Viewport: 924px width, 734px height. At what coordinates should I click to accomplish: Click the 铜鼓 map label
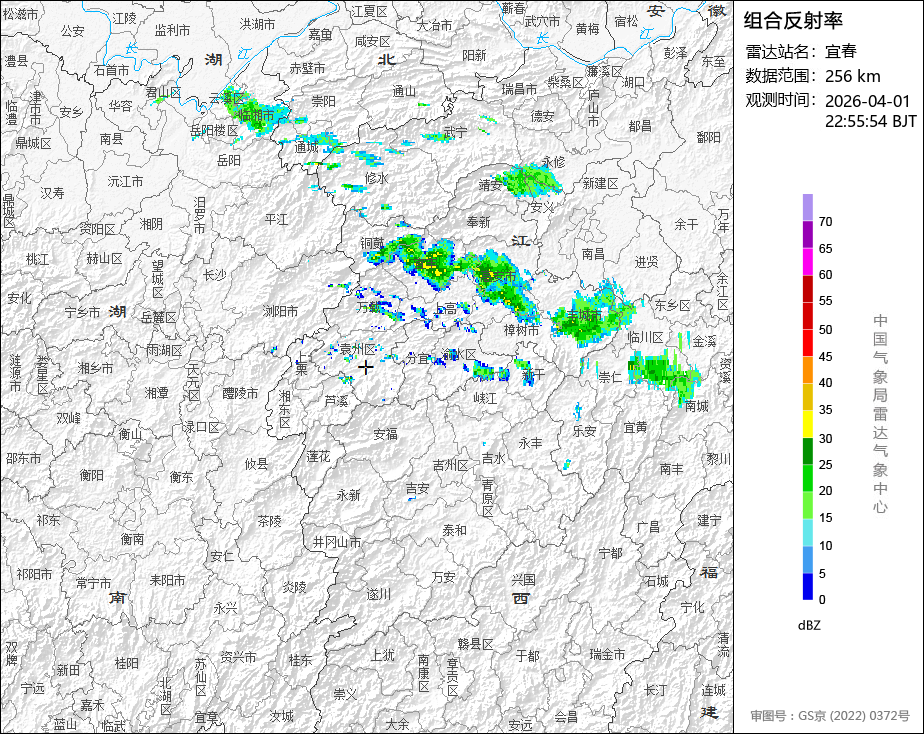click(x=372, y=243)
